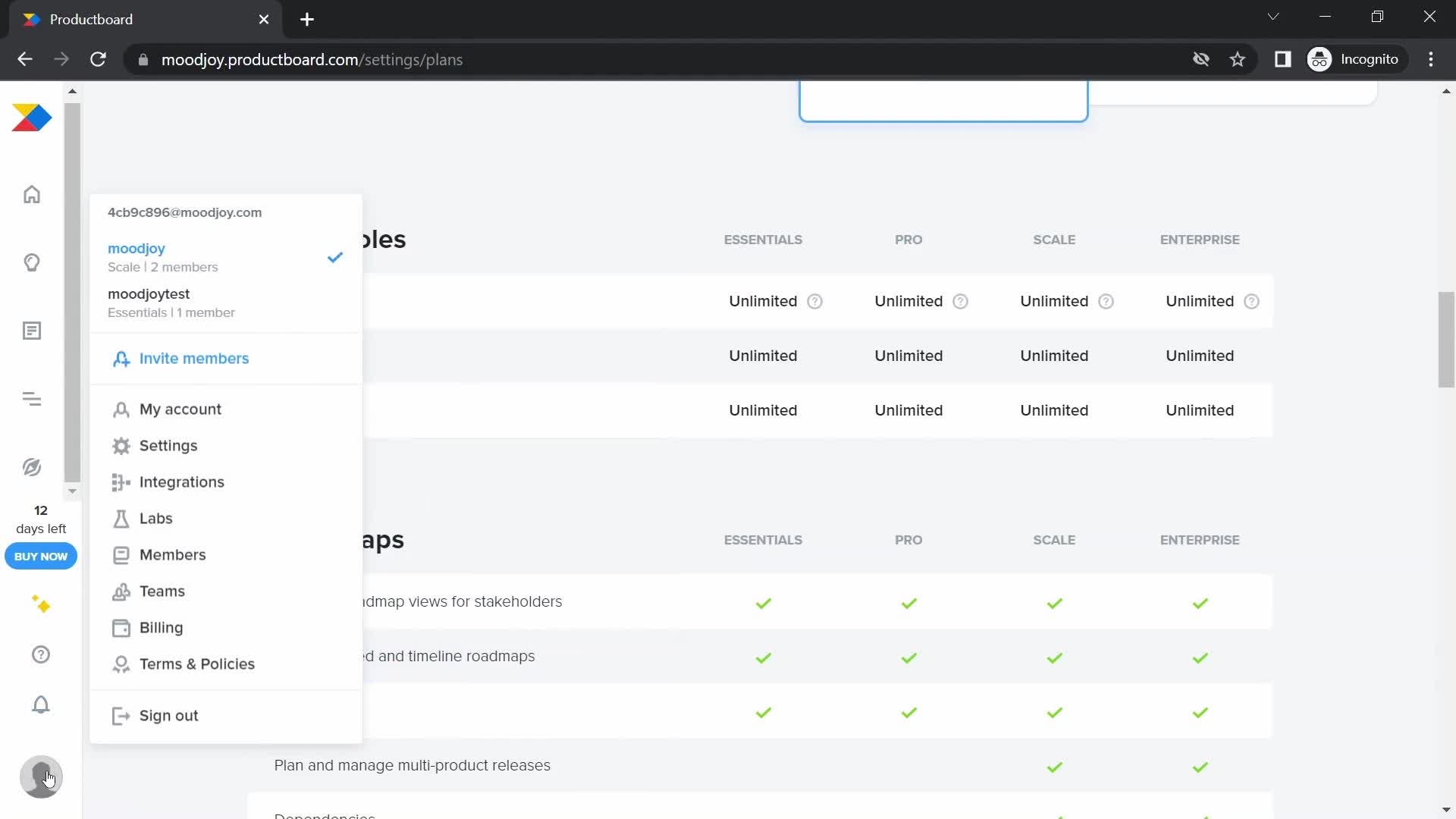Open the Portal compass sidebar icon
The height and width of the screenshot is (819, 1456).
(32, 467)
